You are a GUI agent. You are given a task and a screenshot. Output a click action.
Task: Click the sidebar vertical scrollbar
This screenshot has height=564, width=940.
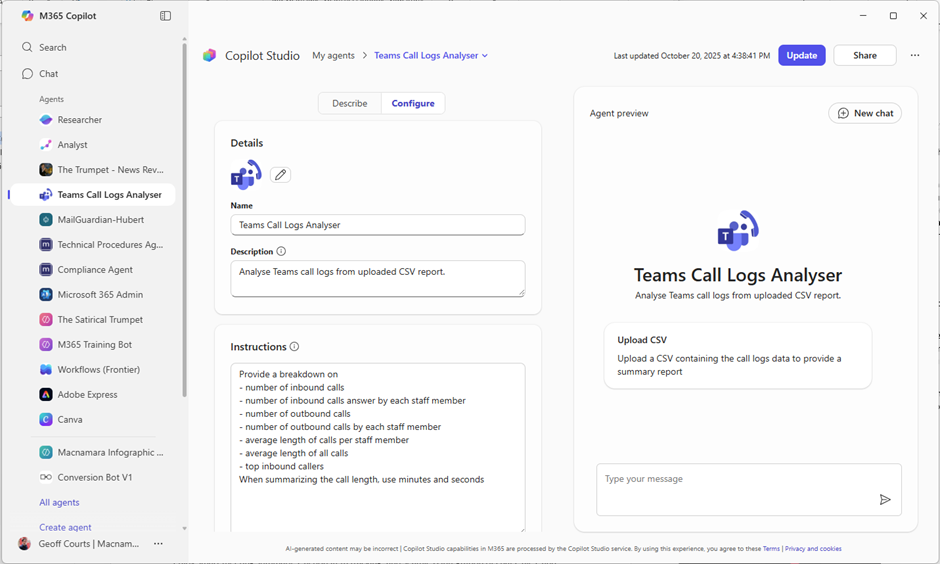[x=185, y=219]
